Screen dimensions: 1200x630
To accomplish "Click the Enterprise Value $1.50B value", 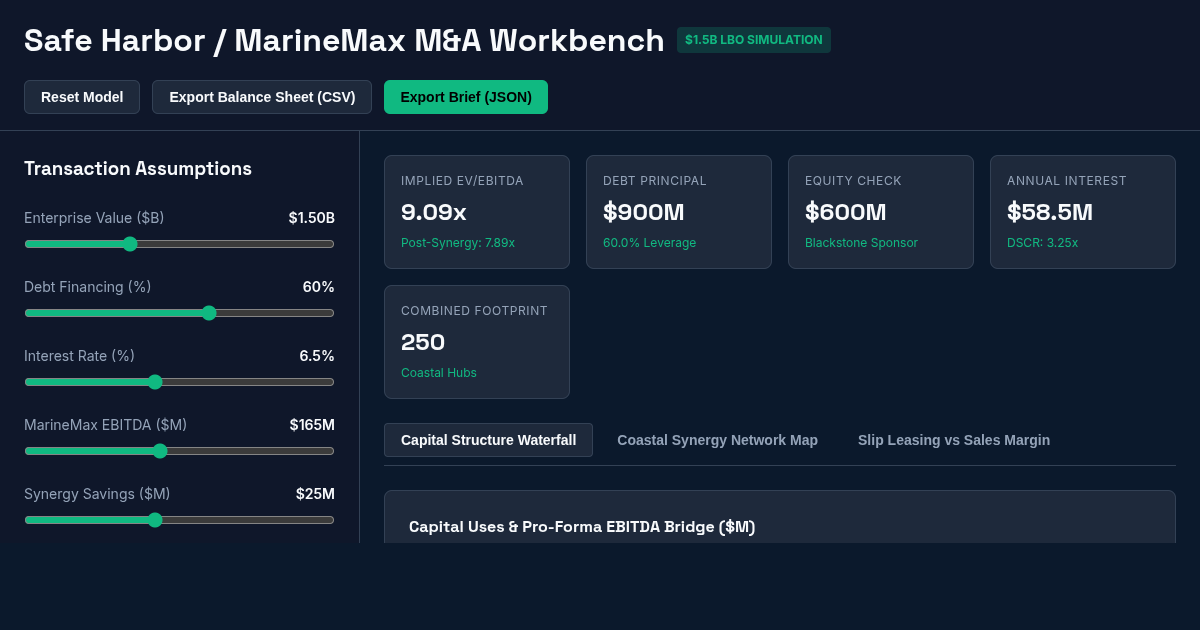I will 311,218.
